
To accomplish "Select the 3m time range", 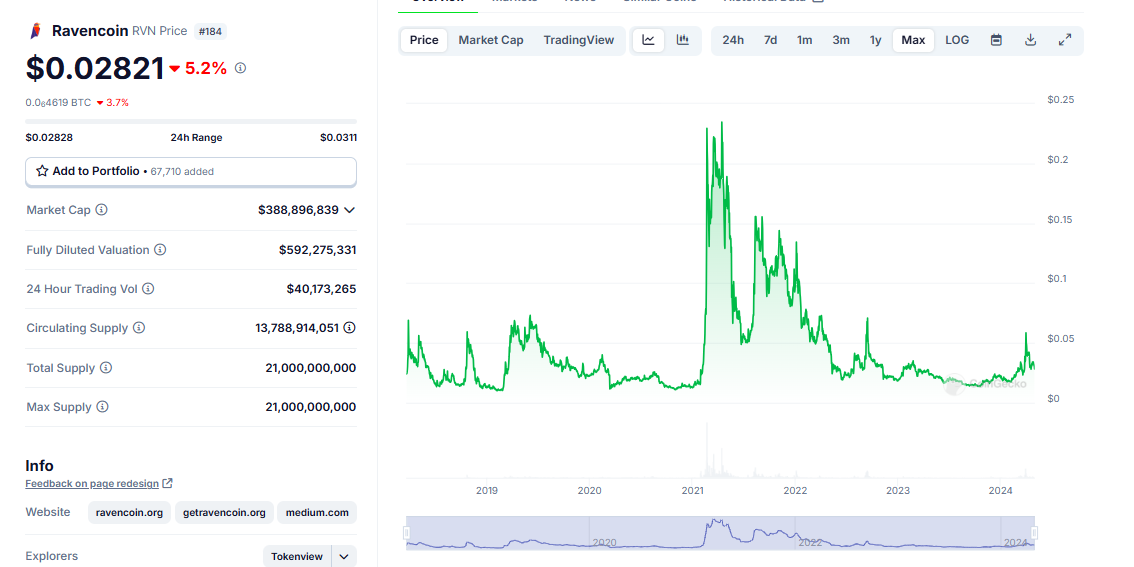I will [840, 40].
